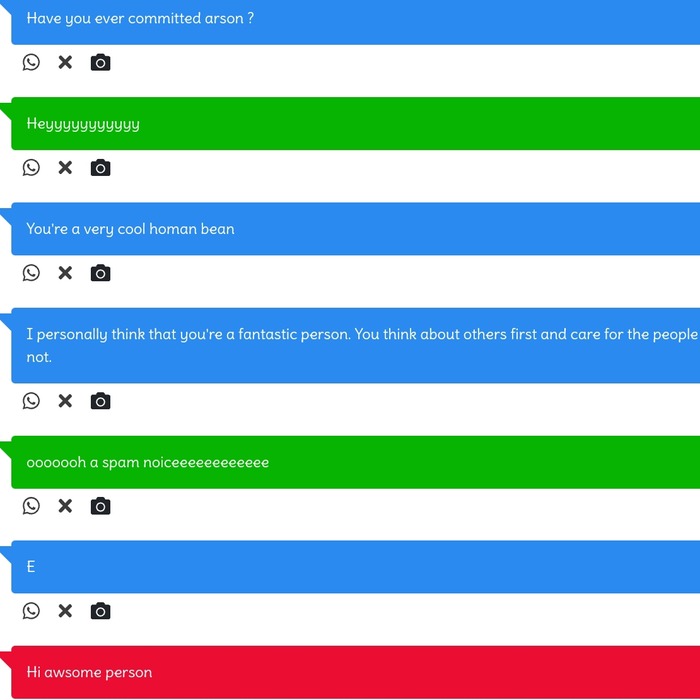Screen dimensions: 700x700
Task: Delete the 'Have you ever committed arson' message
Action: 65,62
